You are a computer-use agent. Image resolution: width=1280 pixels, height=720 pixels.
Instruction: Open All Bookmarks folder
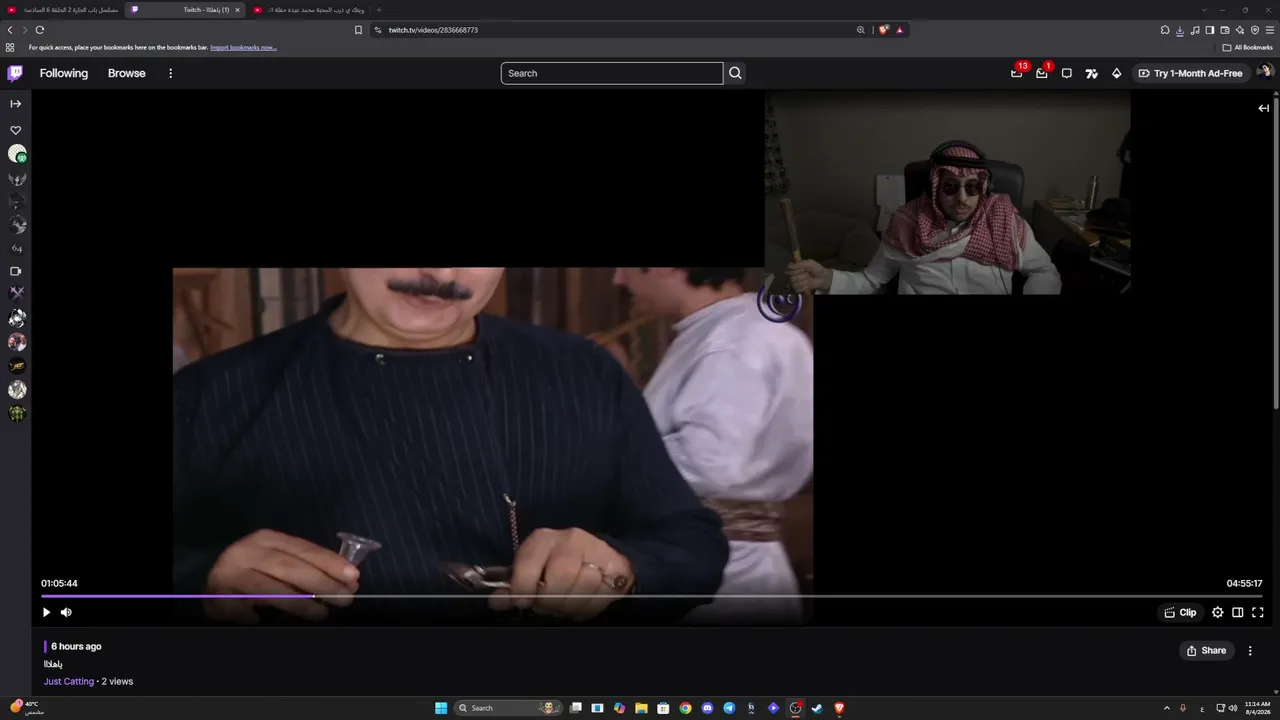(1247, 47)
